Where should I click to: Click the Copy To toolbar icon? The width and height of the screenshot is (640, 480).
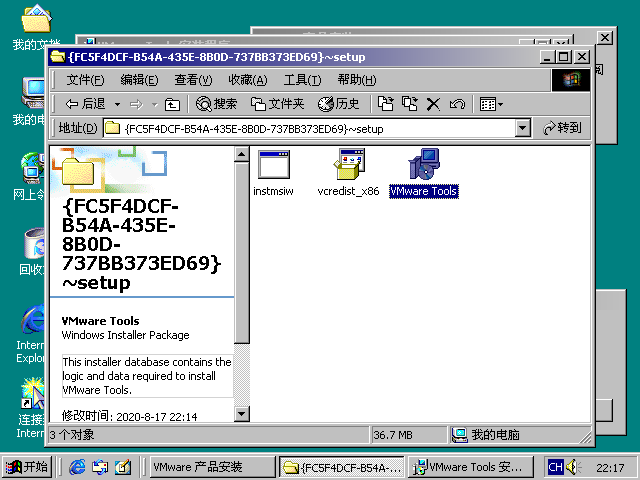[x=409, y=104]
